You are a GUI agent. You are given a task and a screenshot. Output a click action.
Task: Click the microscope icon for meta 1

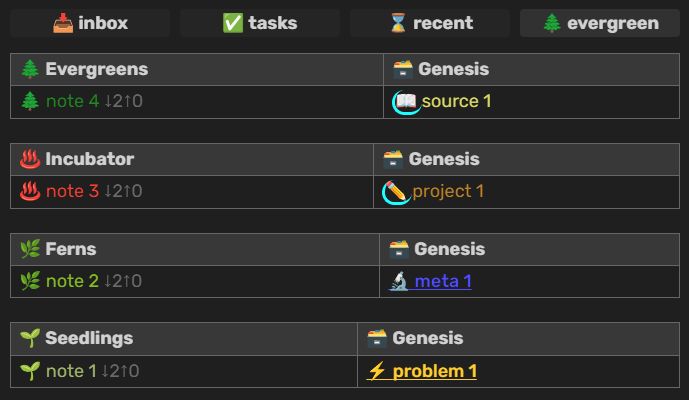[x=399, y=281]
